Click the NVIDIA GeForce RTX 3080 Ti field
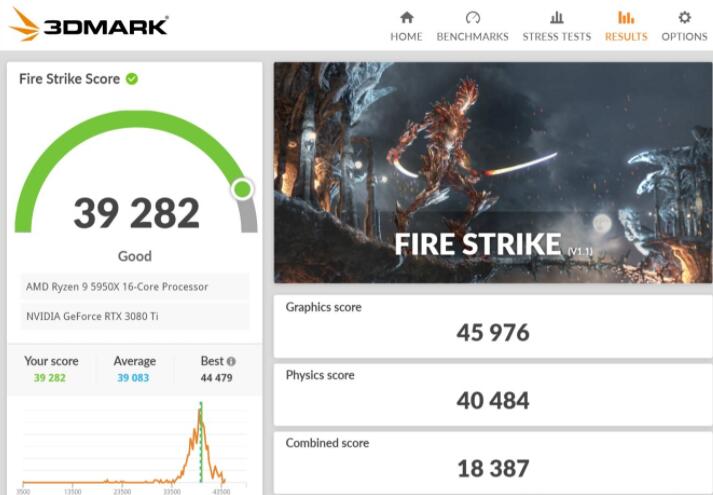This screenshot has height=495, width=713. (135, 317)
